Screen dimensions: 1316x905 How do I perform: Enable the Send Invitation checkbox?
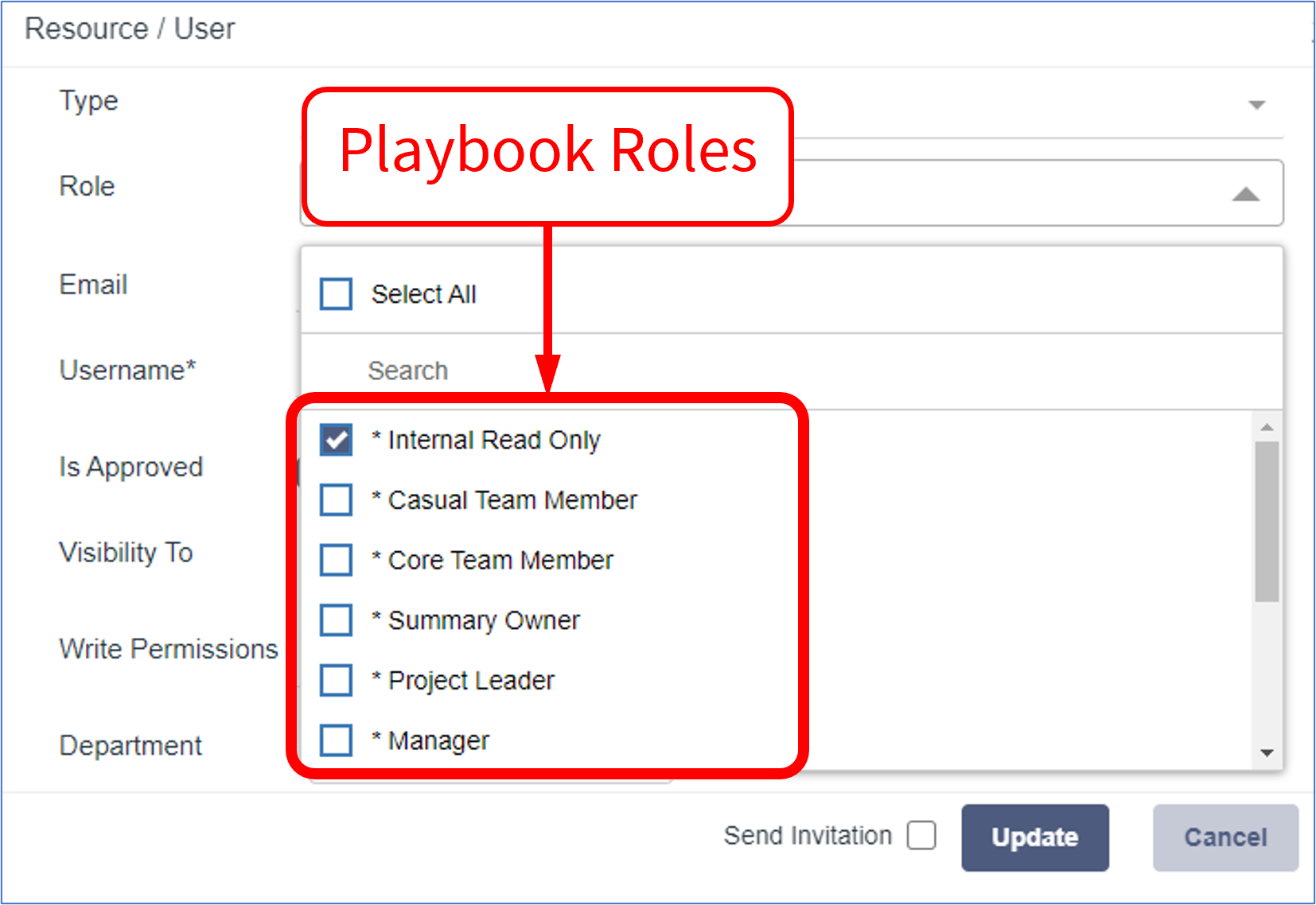pyautogui.click(x=921, y=836)
